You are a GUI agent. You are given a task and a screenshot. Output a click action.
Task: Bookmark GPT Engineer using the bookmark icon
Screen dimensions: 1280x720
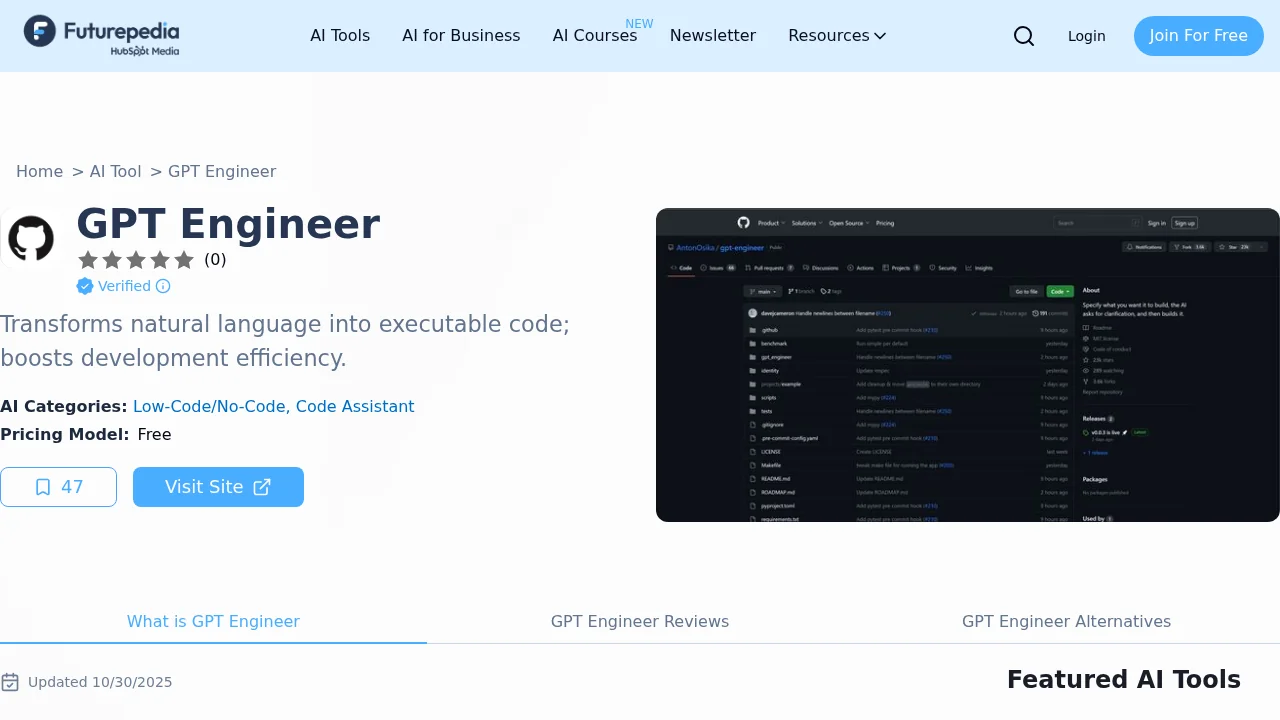pyautogui.click(x=42, y=487)
